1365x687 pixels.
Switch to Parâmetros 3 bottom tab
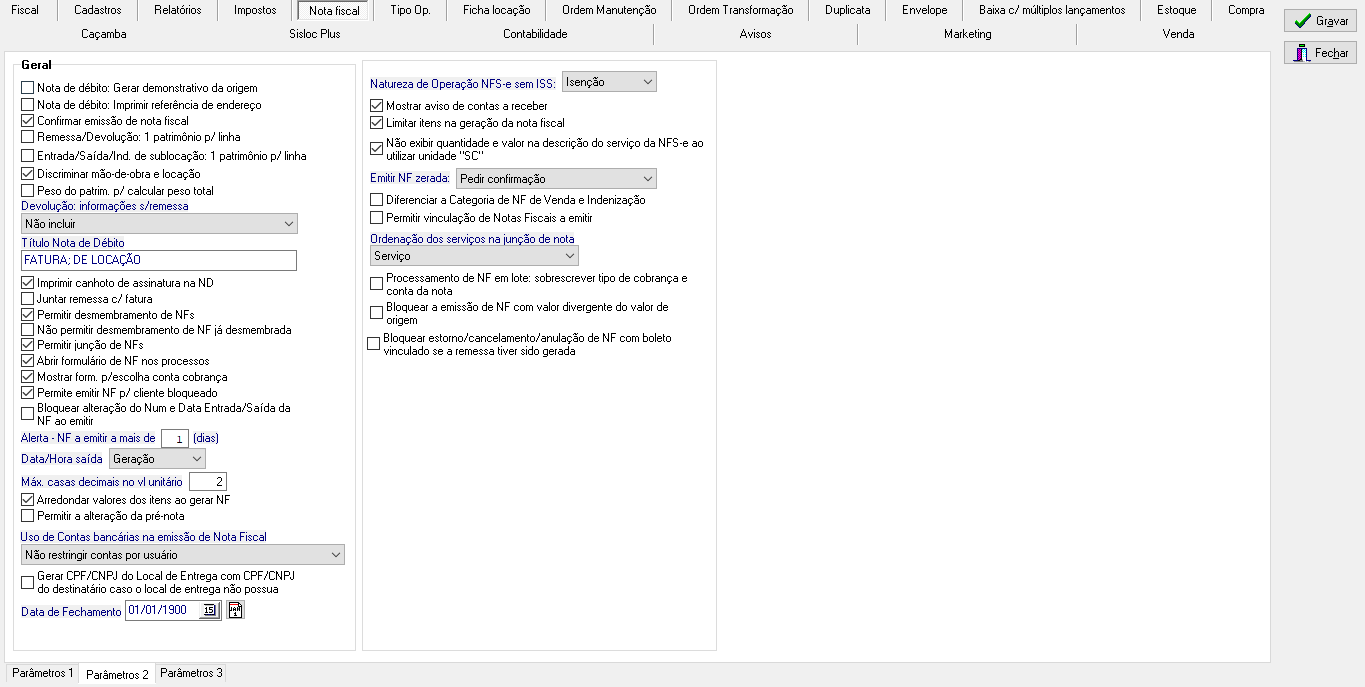click(191, 673)
